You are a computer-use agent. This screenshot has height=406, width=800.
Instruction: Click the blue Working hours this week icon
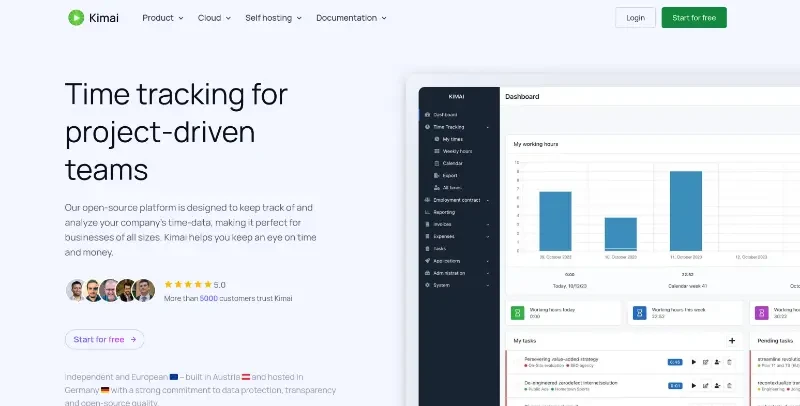640,313
